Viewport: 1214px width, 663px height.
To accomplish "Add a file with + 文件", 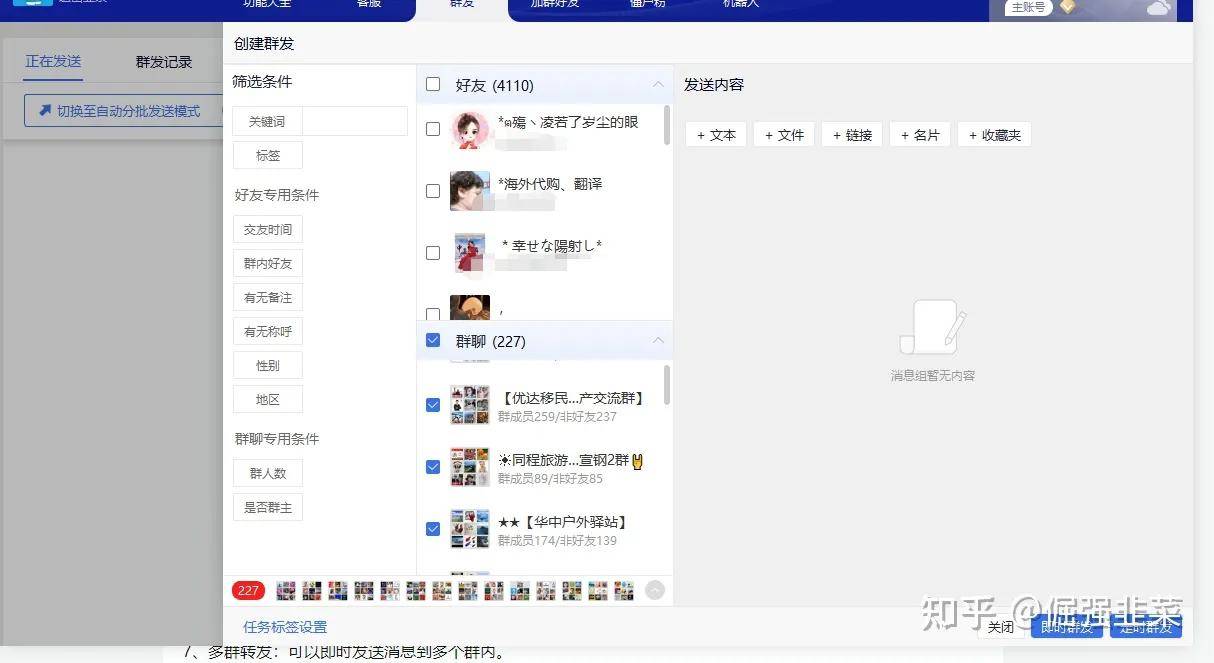I will point(784,135).
